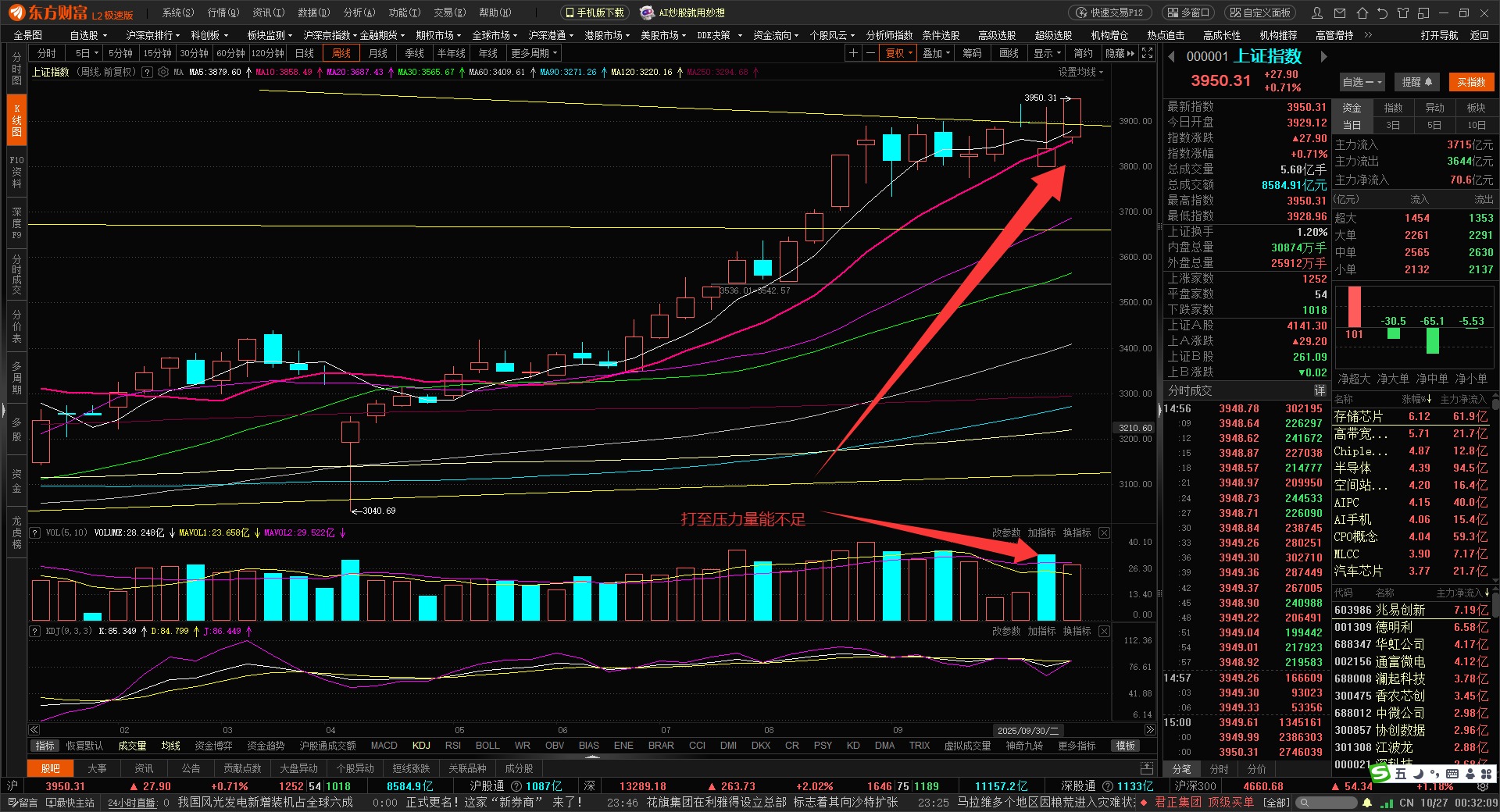1500x812 pixels.
Task: Toggle the 简约 simple view mode
Action: [x=1083, y=53]
